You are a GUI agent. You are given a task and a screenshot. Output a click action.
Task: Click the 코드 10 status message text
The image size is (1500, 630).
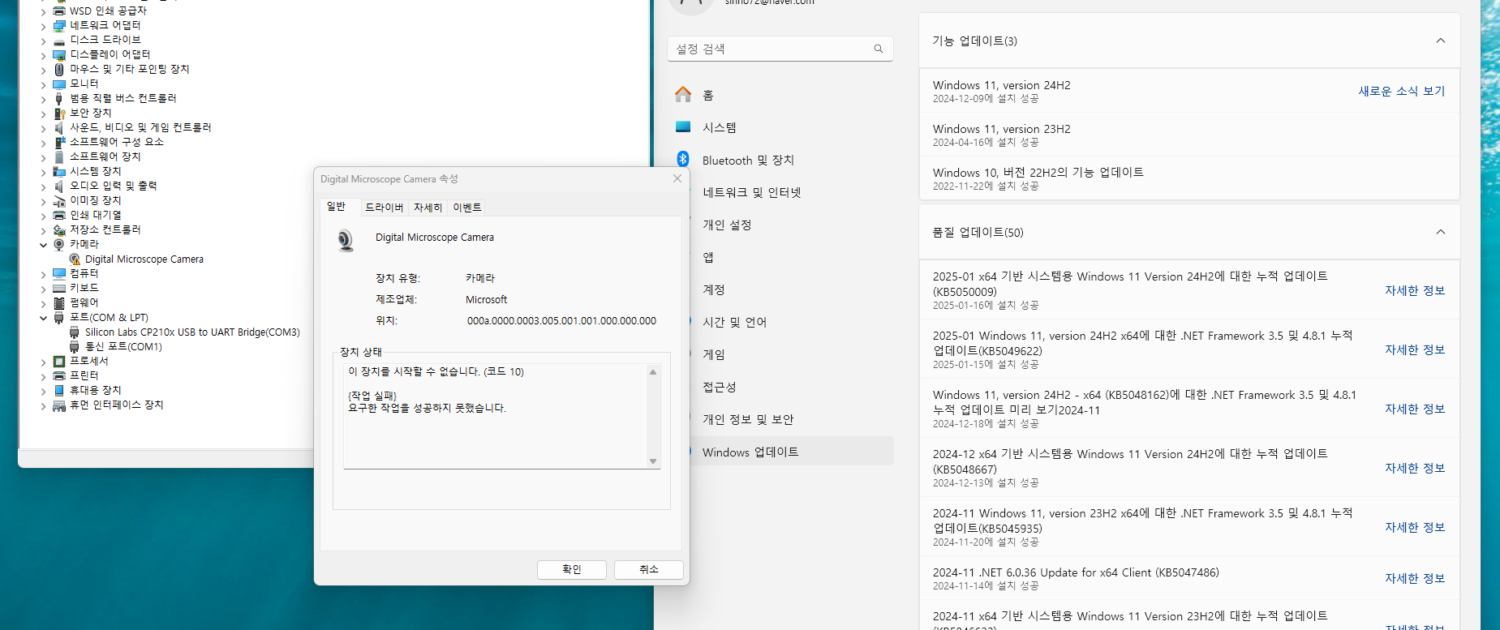436,372
